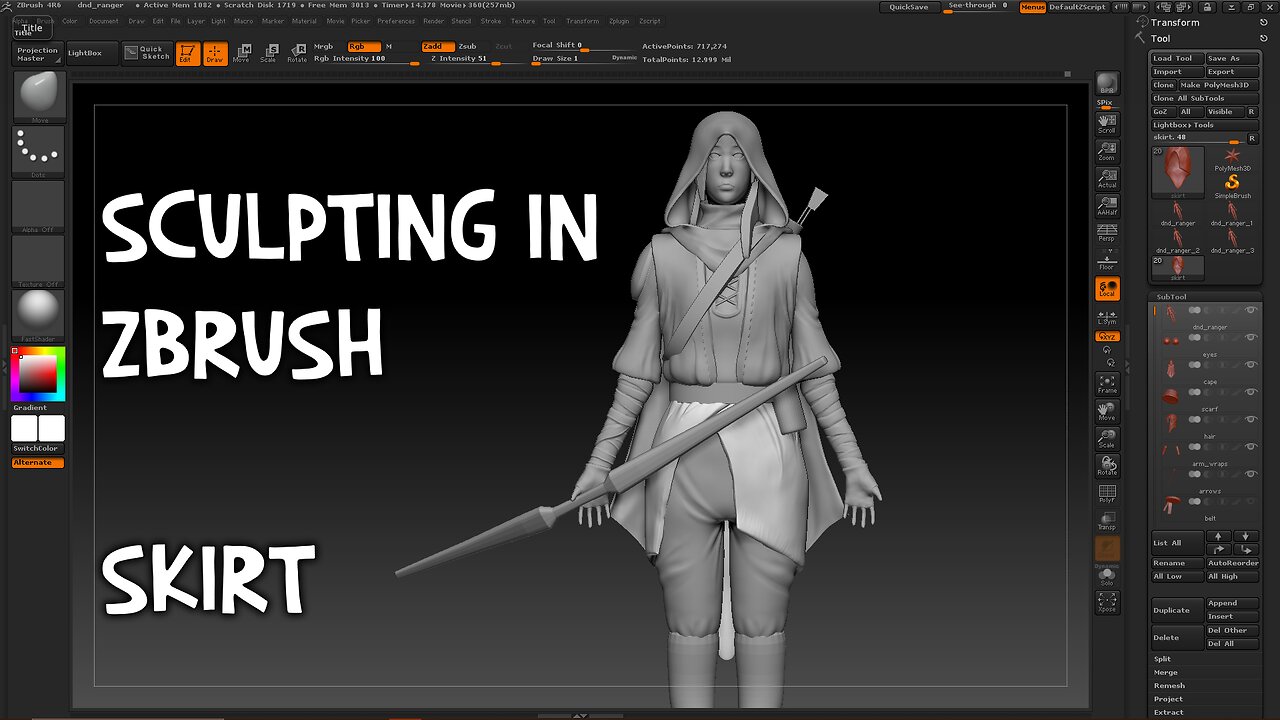Expand the Extract section
Screen dimensions: 1280x720
[x=1168, y=712]
